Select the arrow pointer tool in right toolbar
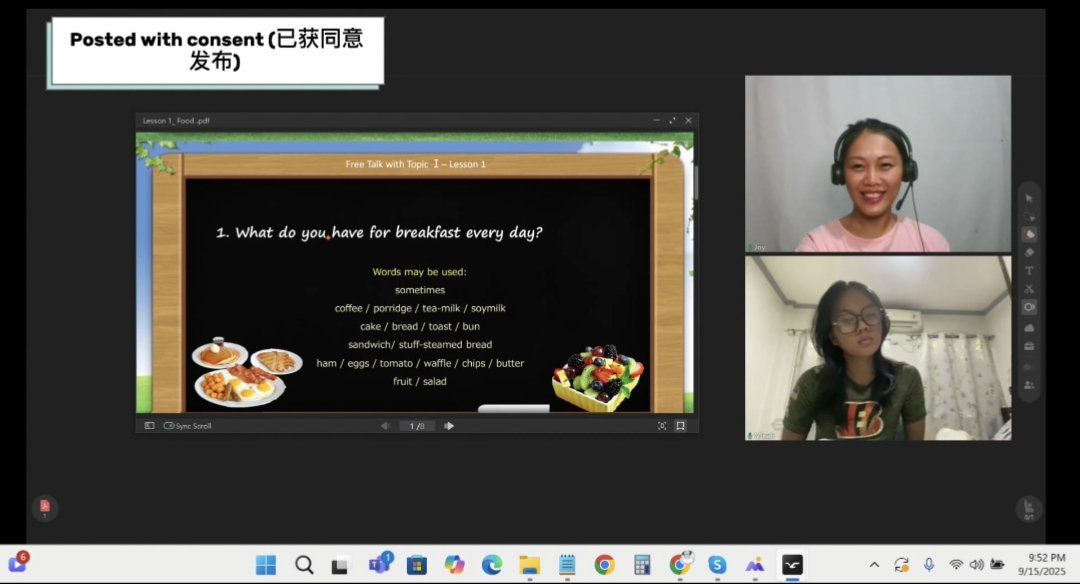Screen dimensions: 1080x584 [x=1029, y=198]
